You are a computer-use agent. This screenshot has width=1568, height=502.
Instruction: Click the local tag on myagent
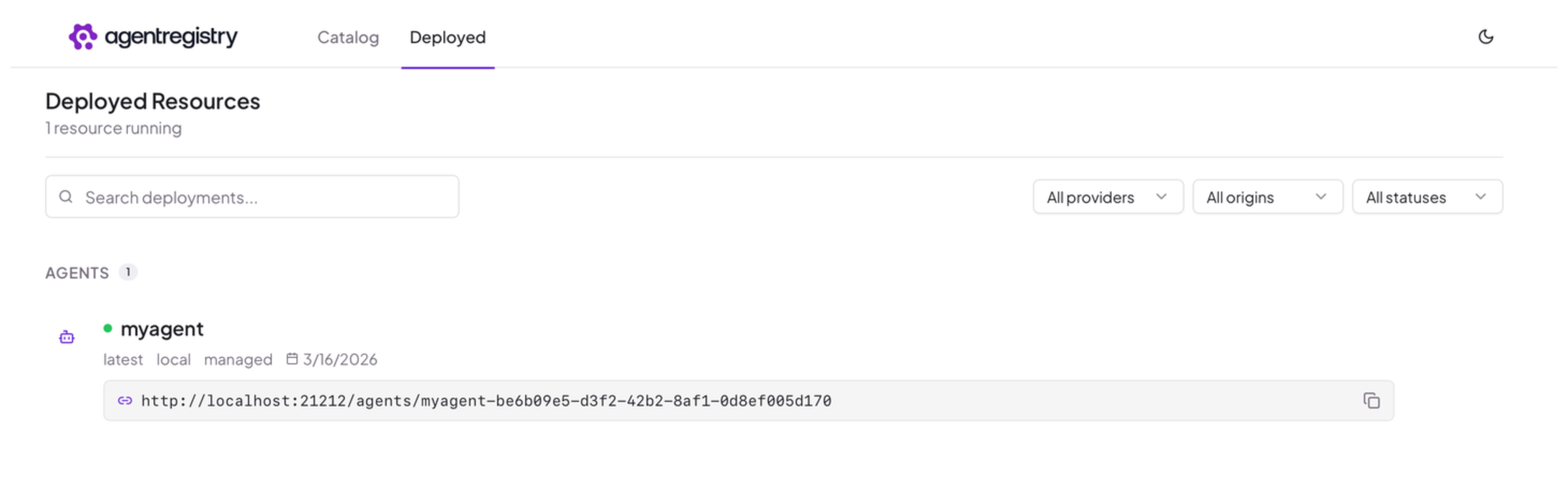(x=173, y=360)
